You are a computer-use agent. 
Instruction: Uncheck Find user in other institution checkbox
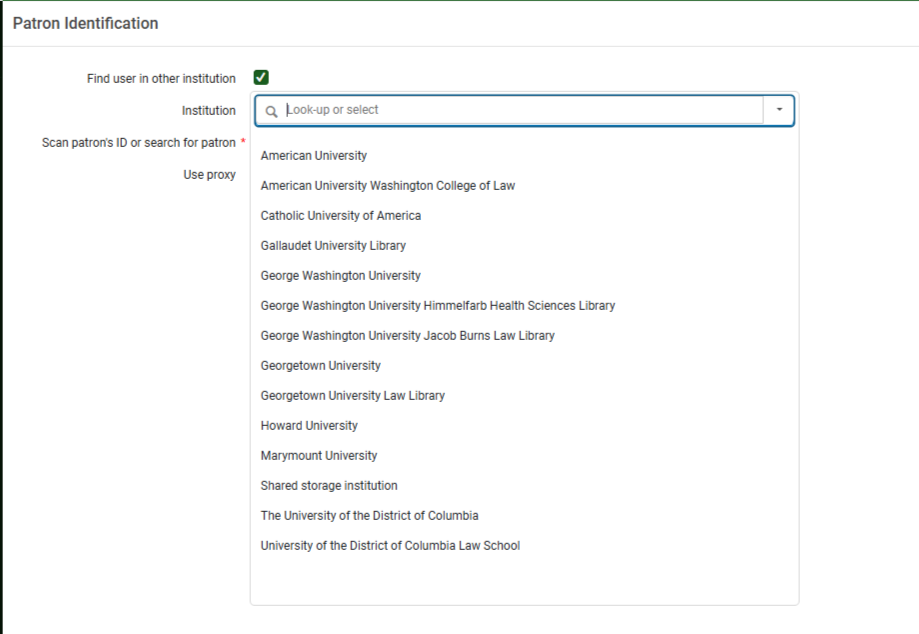261,78
